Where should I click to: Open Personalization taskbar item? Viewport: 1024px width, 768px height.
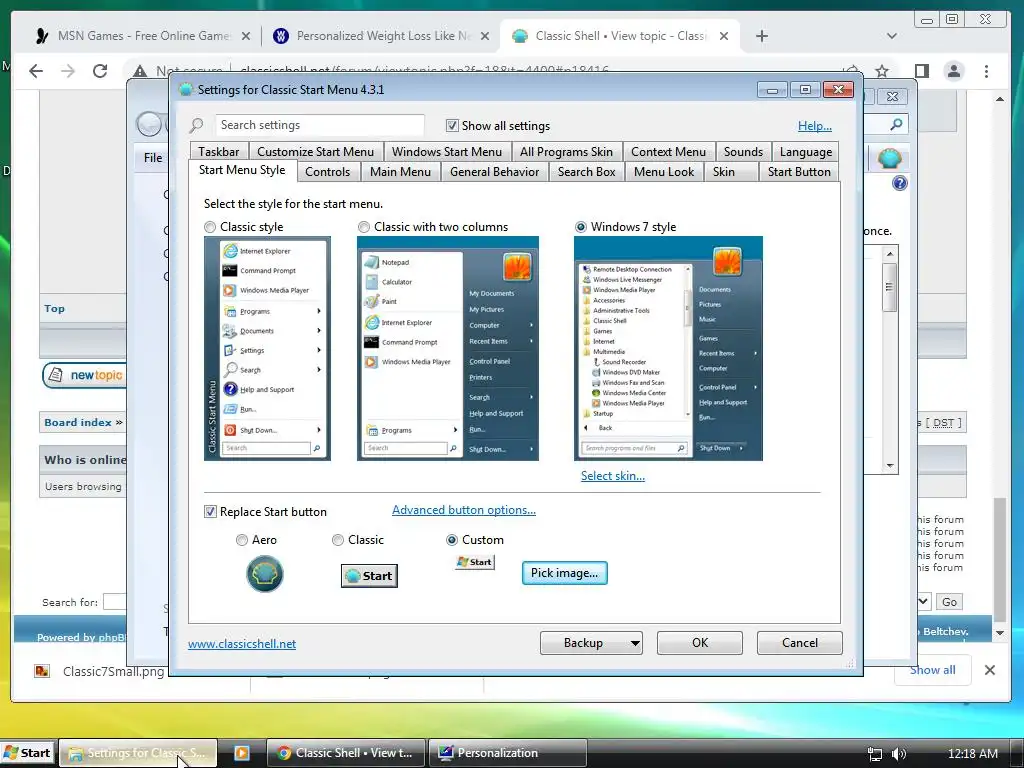coord(507,753)
